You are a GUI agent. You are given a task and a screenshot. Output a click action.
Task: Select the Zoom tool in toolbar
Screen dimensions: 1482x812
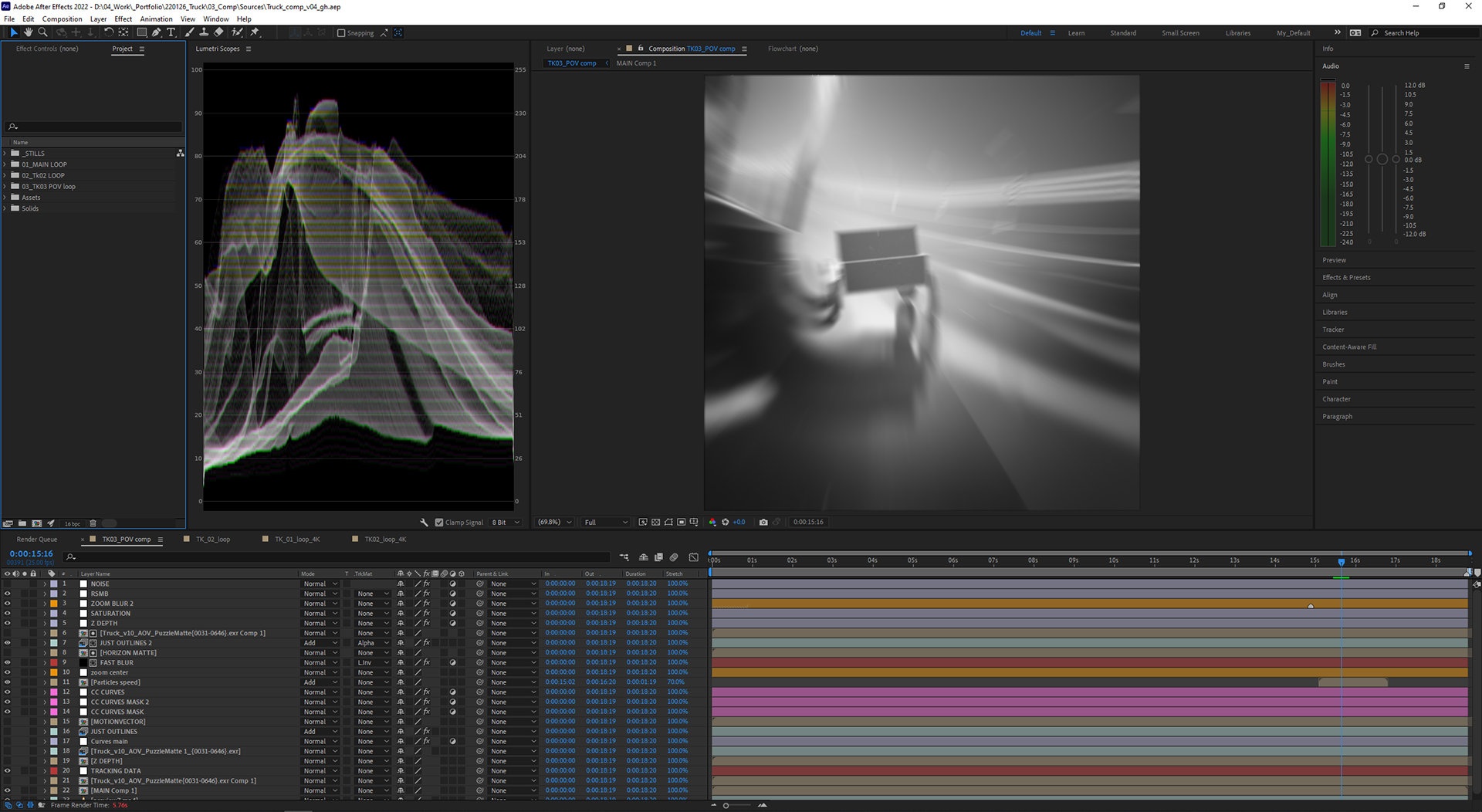[42, 32]
